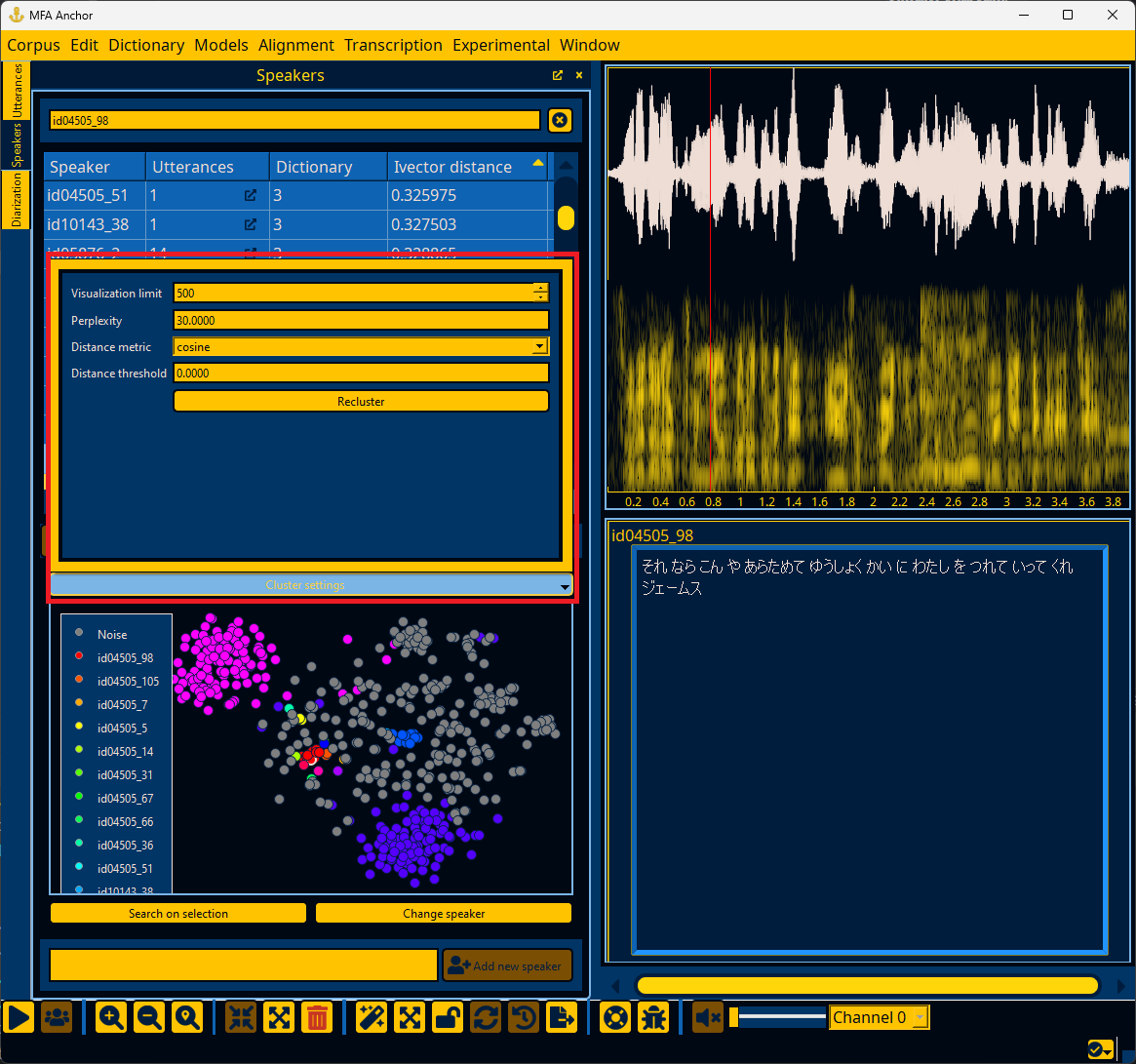This screenshot has width=1136, height=1064.
Task: Click the refresh sync arrows icon
Action: tap(486, 1018)
